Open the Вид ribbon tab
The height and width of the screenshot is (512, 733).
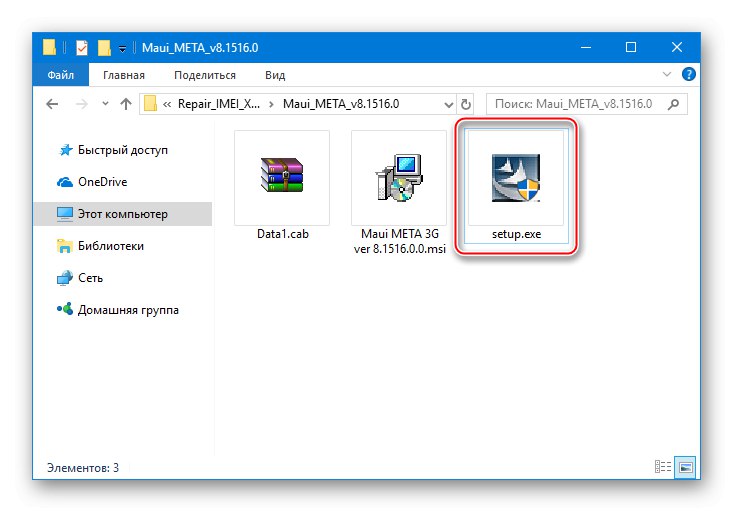[x=275, y=75]
